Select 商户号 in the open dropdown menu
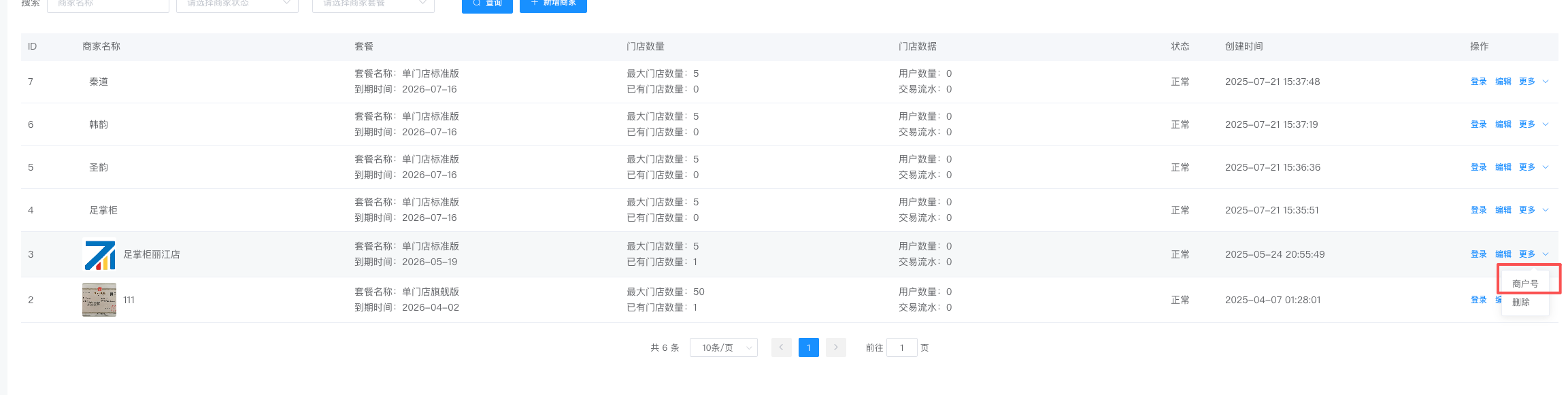1568x395 pixels. click(1525, 284)
